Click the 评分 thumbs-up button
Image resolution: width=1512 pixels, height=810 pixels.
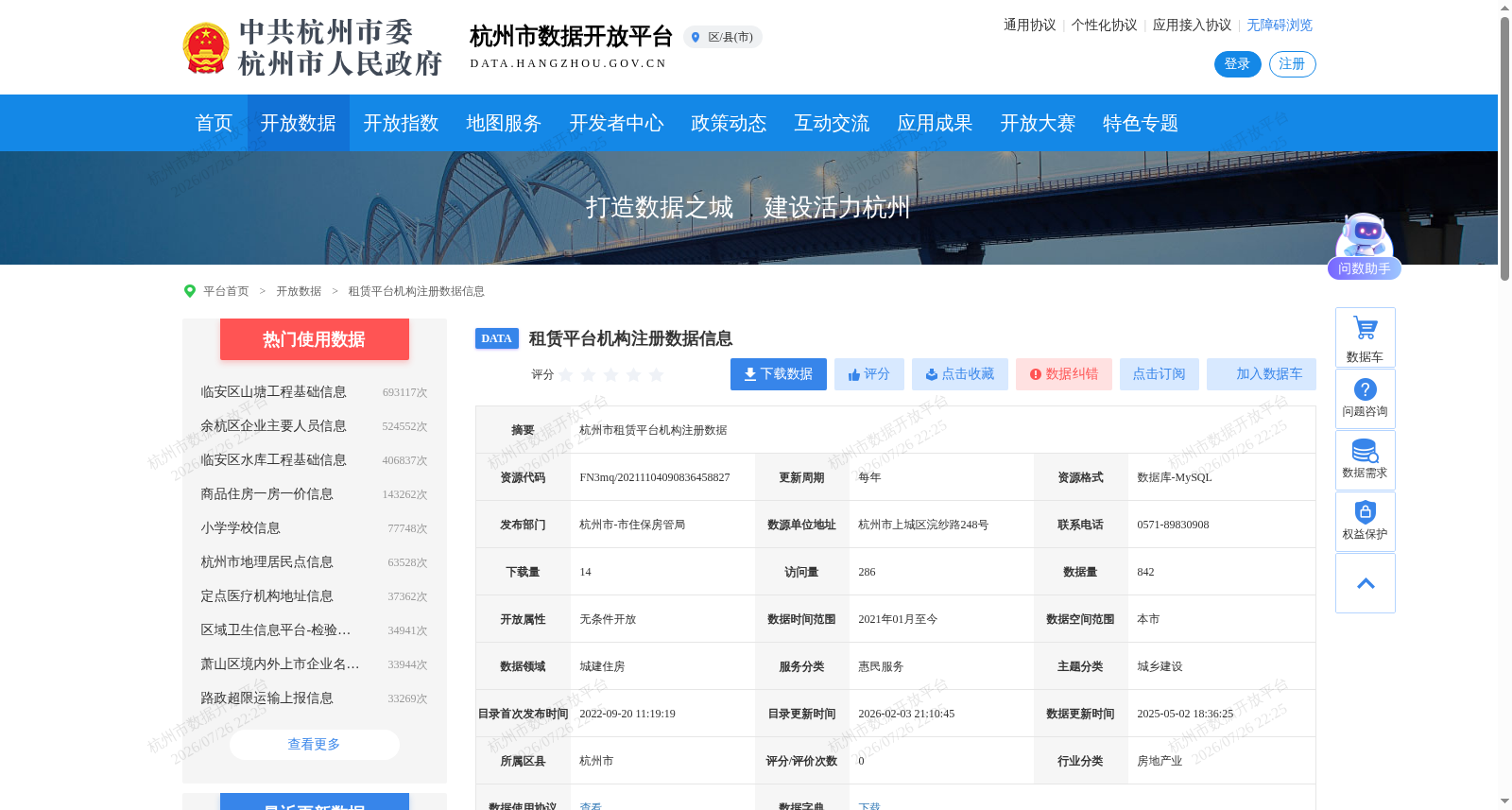869,374
